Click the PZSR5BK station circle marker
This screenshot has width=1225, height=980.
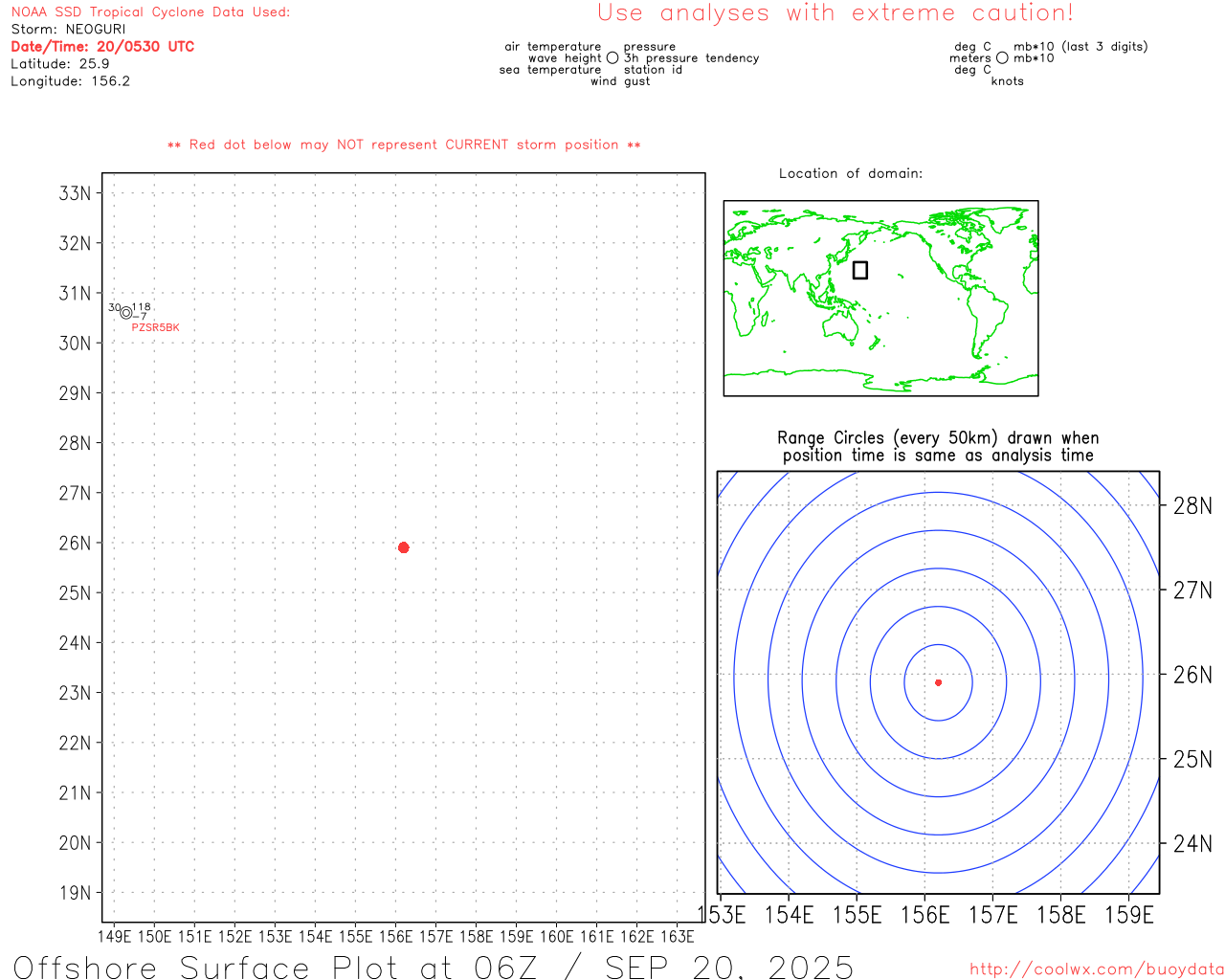tap(126, 313)
